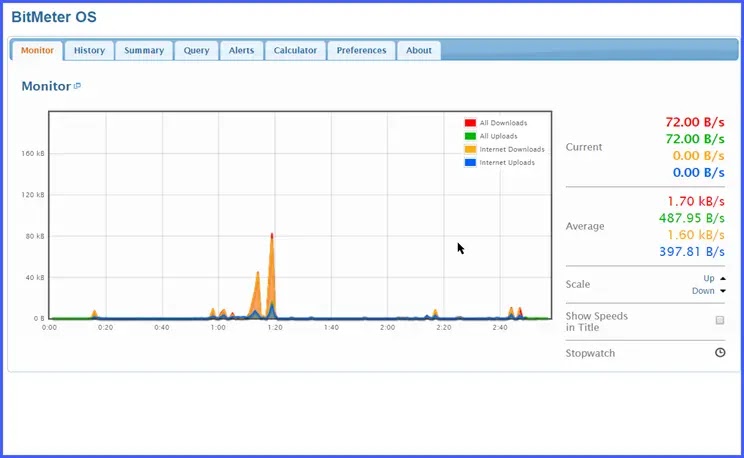Viewport: 744px width, 458px height.
Task: Click the green current 72.00 B/s value
Action: tap(695, 139)
